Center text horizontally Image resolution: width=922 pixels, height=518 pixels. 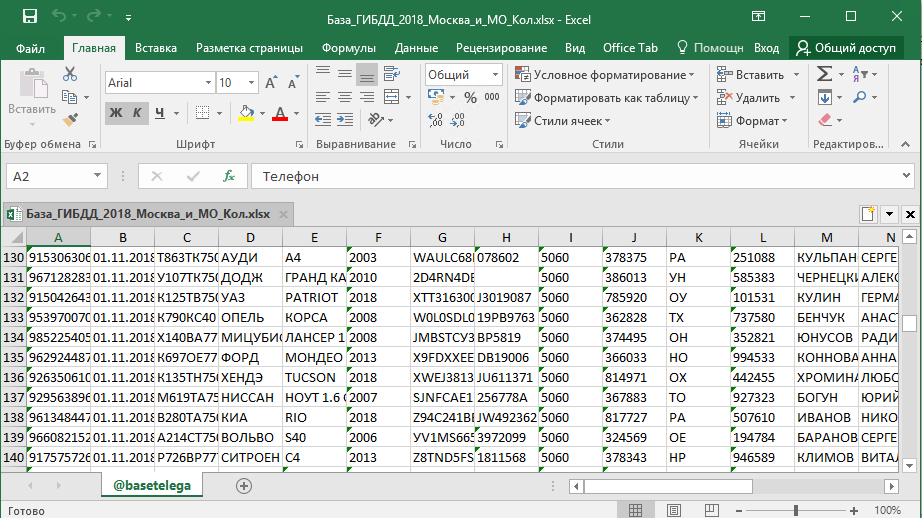[x=345, y=97]
